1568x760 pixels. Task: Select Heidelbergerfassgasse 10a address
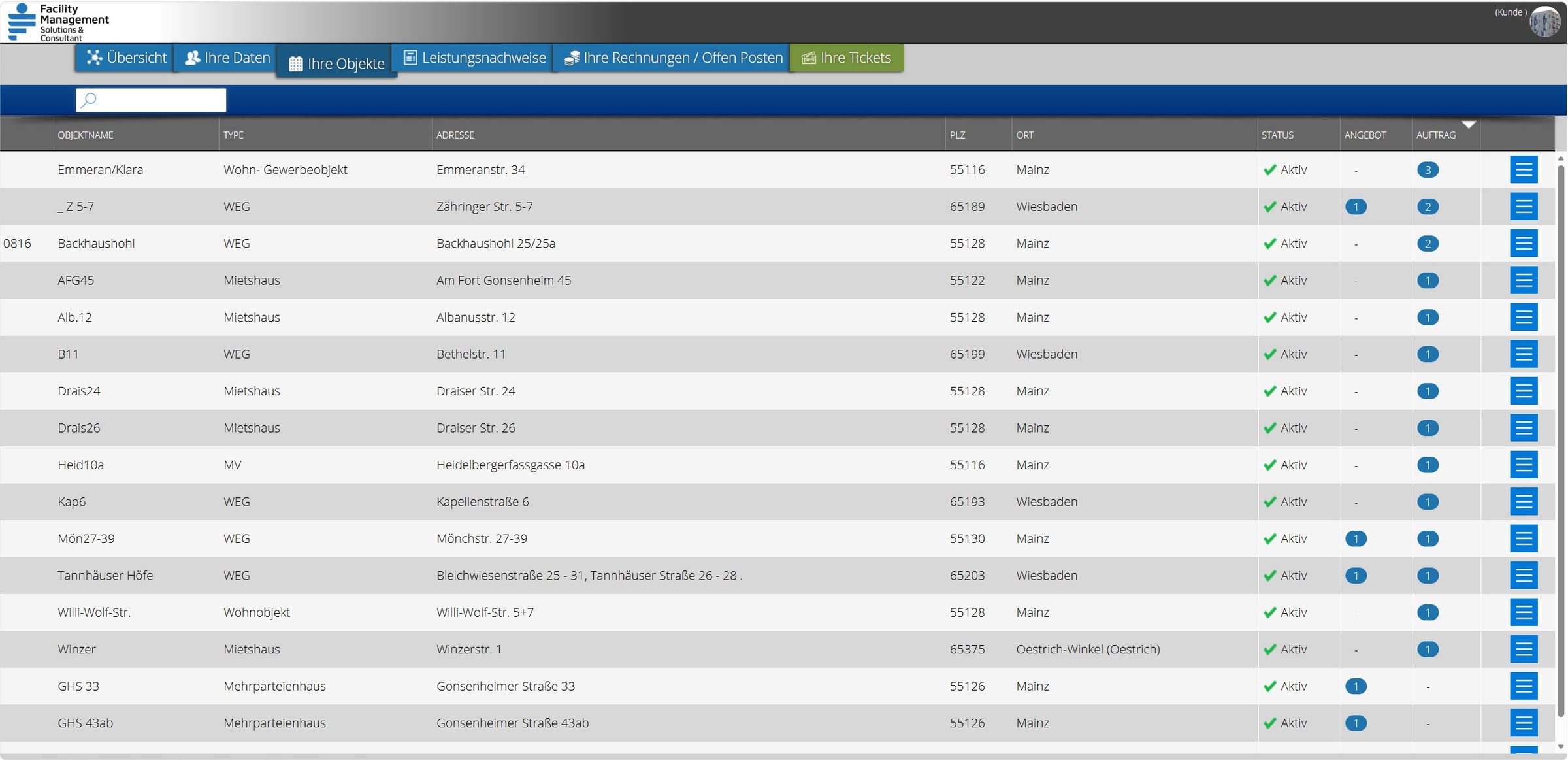tap(510, 465)
